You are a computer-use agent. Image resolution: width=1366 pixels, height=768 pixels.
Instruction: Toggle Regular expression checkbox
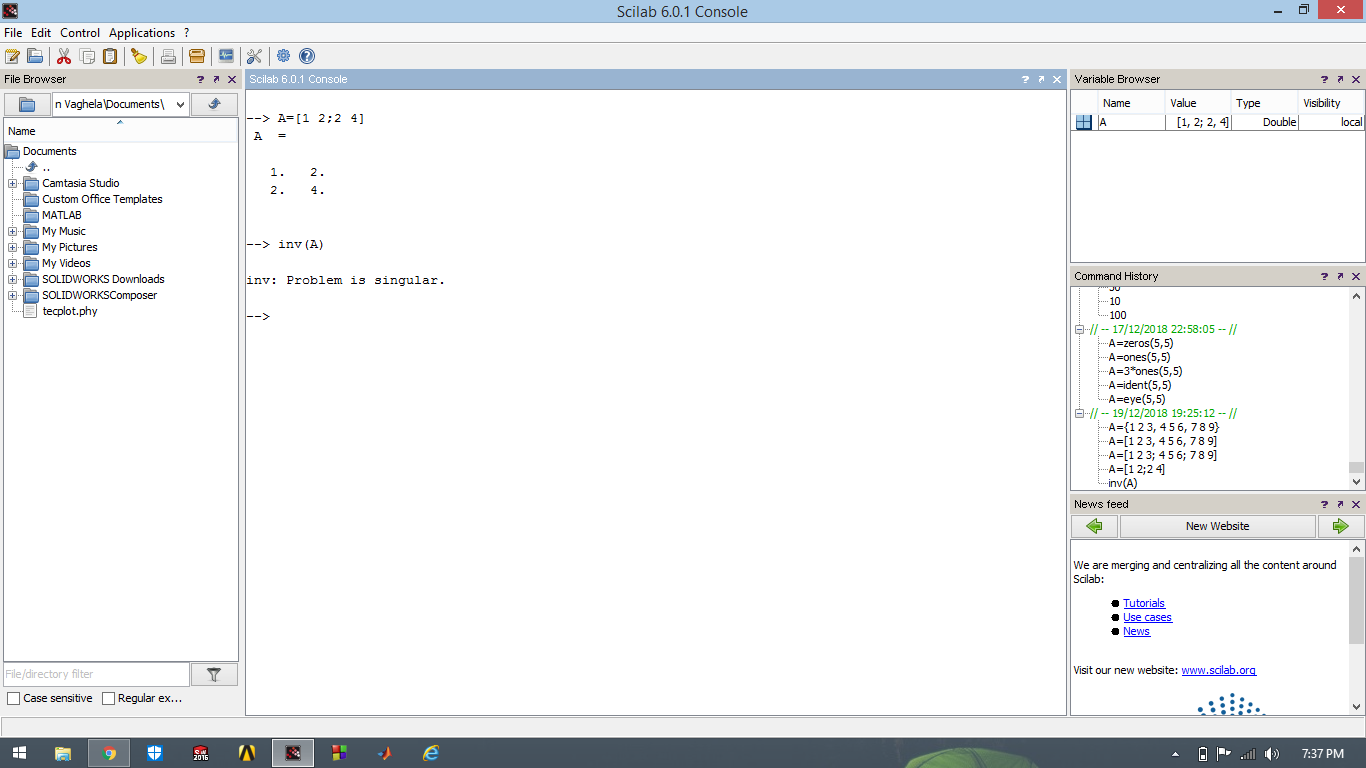[109, 698]
